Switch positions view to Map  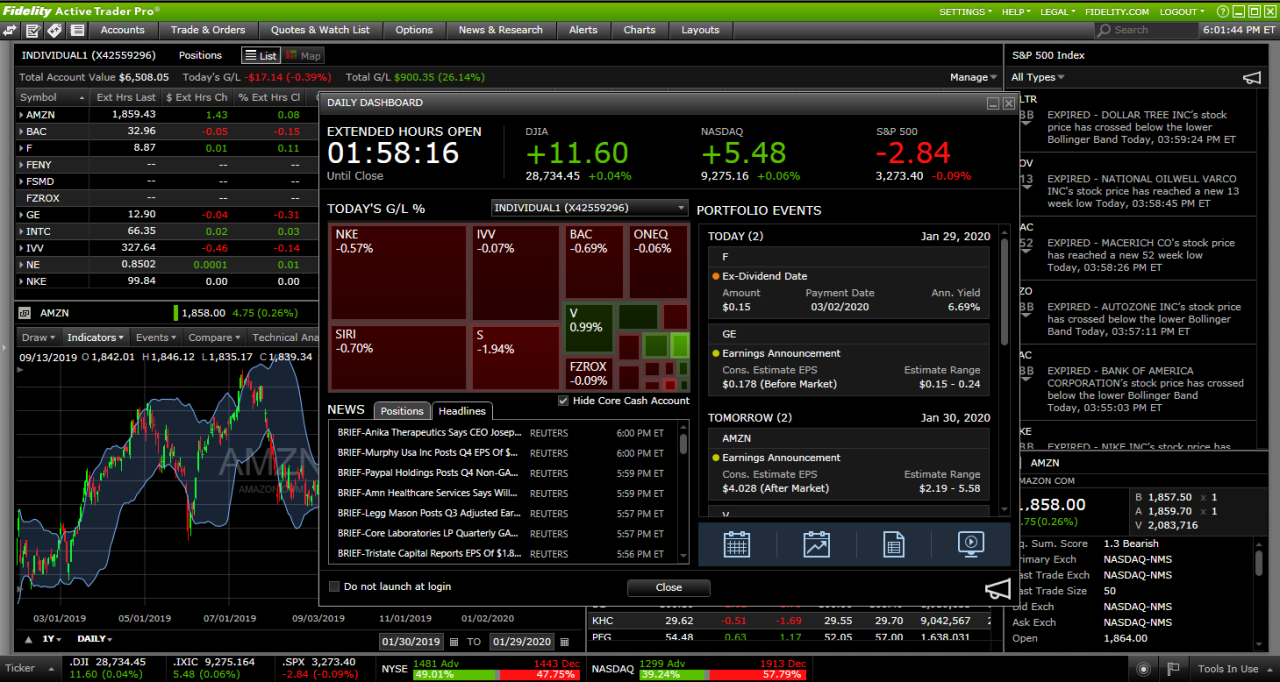point(303,56)
